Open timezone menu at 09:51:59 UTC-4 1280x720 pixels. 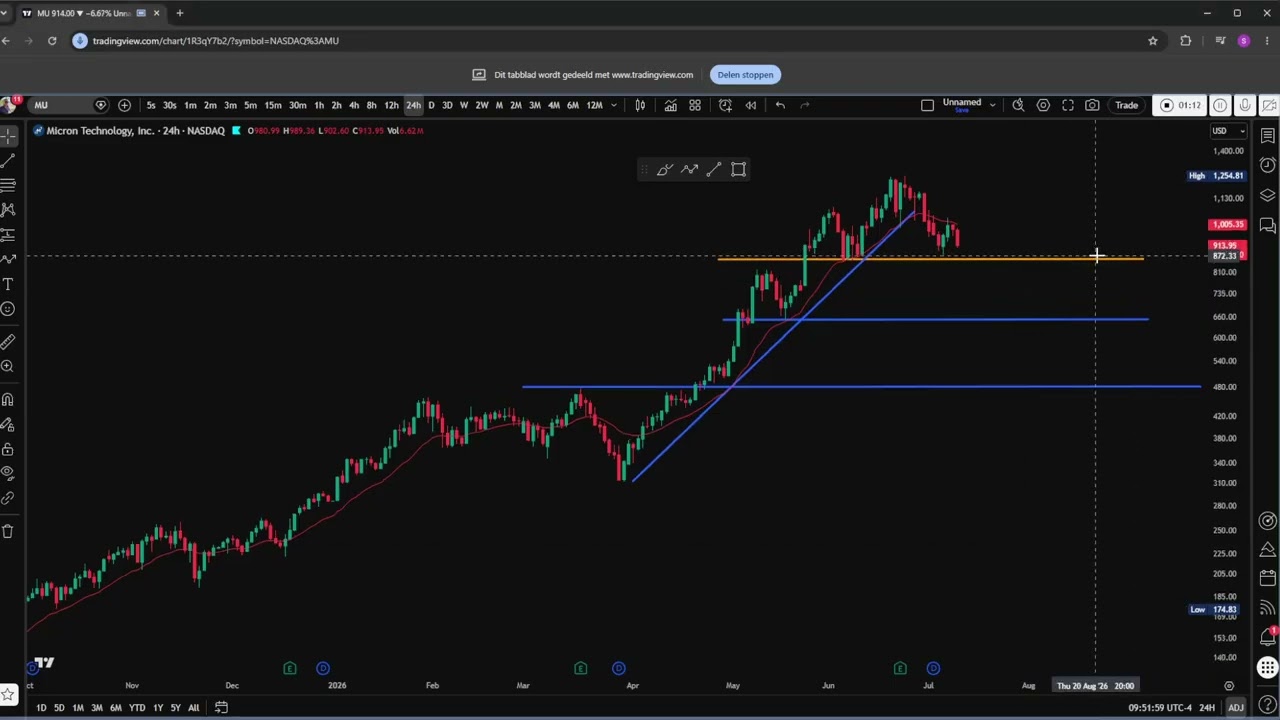pyautogui.click(x=1160, y=708)
